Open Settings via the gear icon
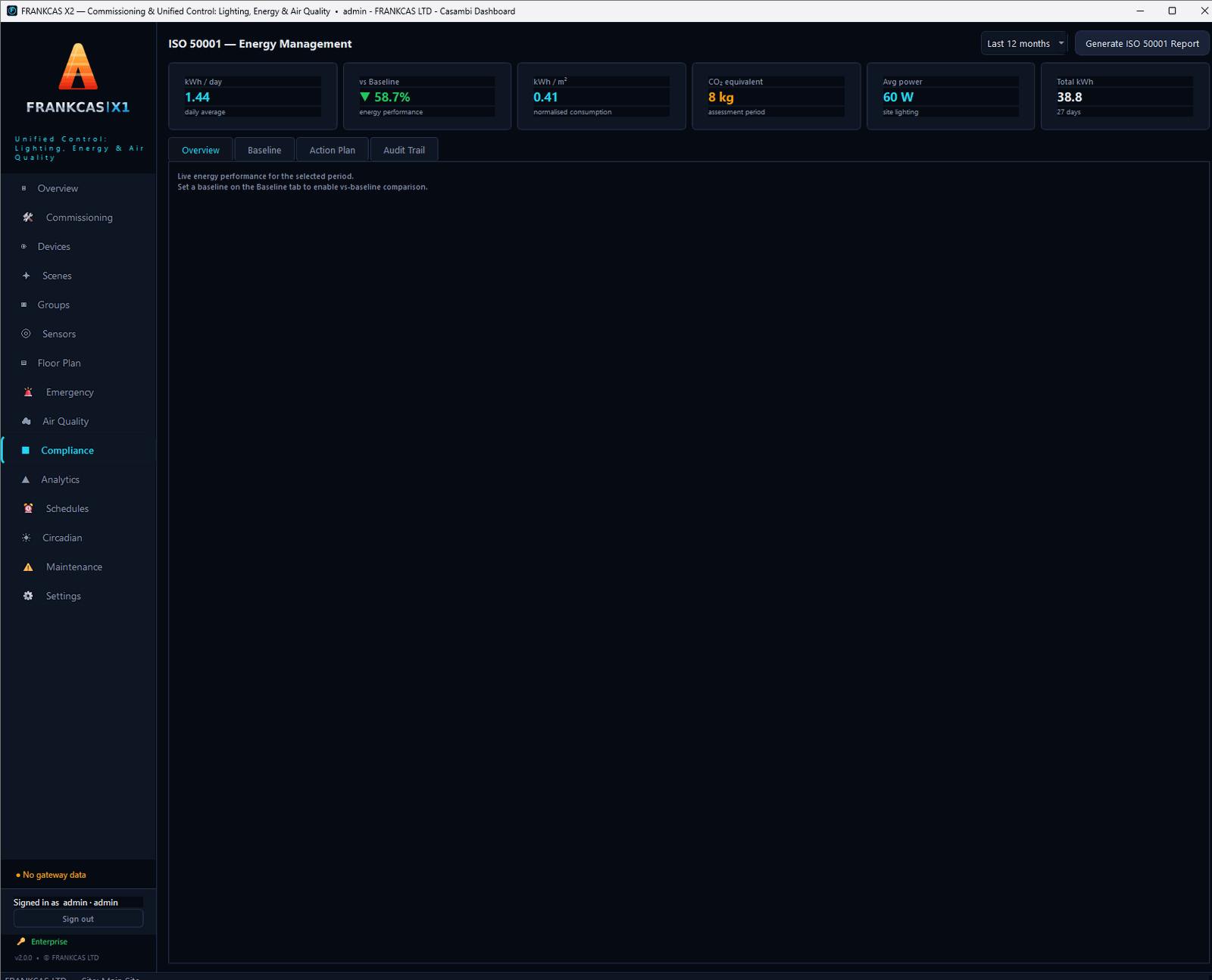1212x980 pixels. point(28,596)
